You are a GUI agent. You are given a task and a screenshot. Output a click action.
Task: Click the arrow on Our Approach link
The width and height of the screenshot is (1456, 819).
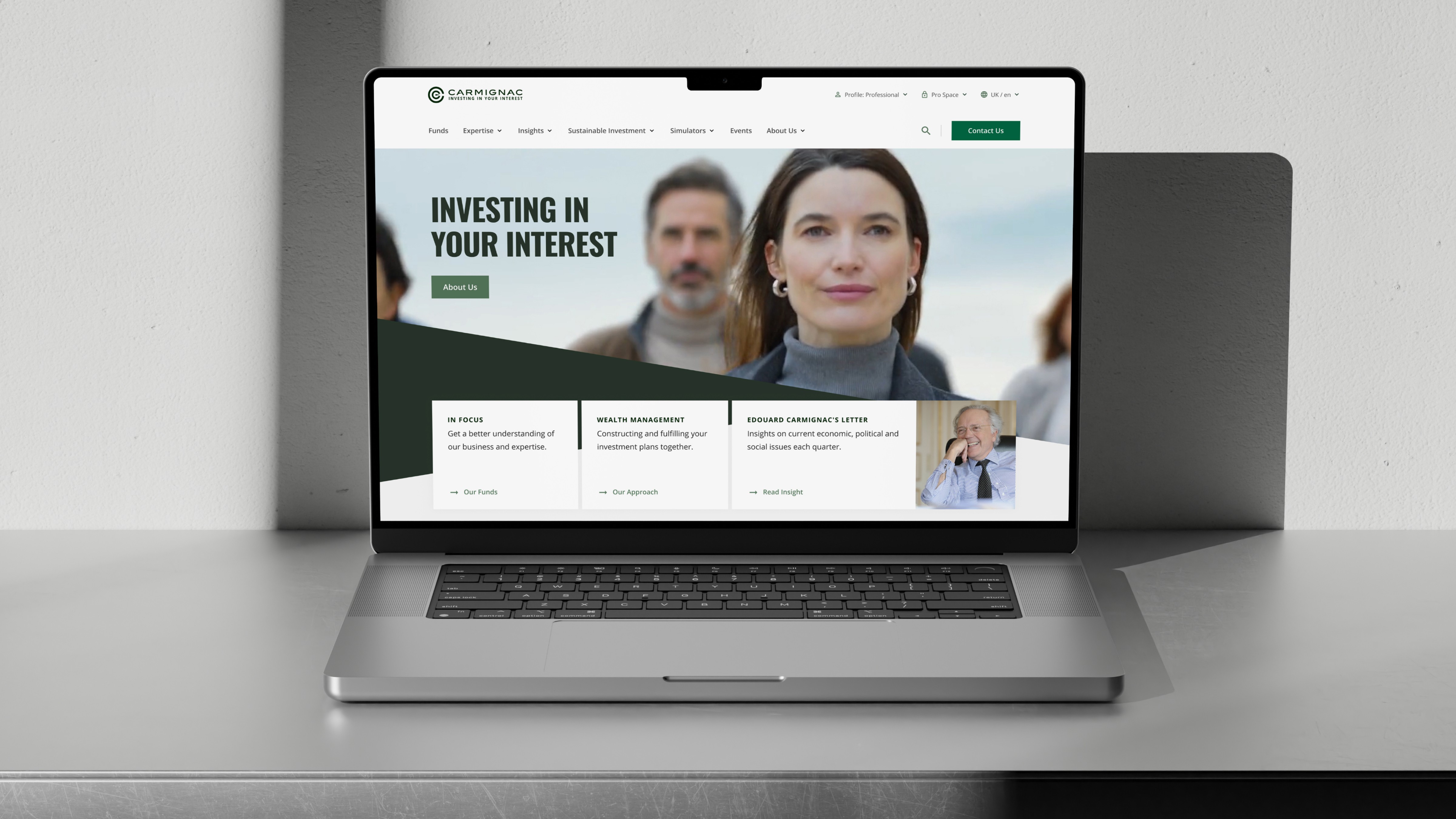pyautogui.click(x=601, y=491)
